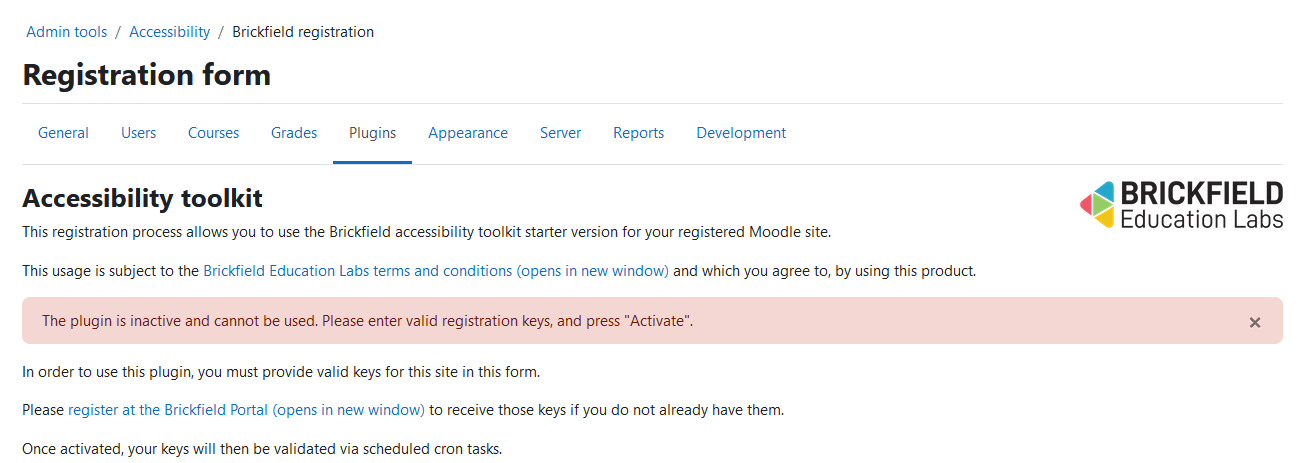Open the Accessibility breadcrumb link

click(x=170, y=32)
